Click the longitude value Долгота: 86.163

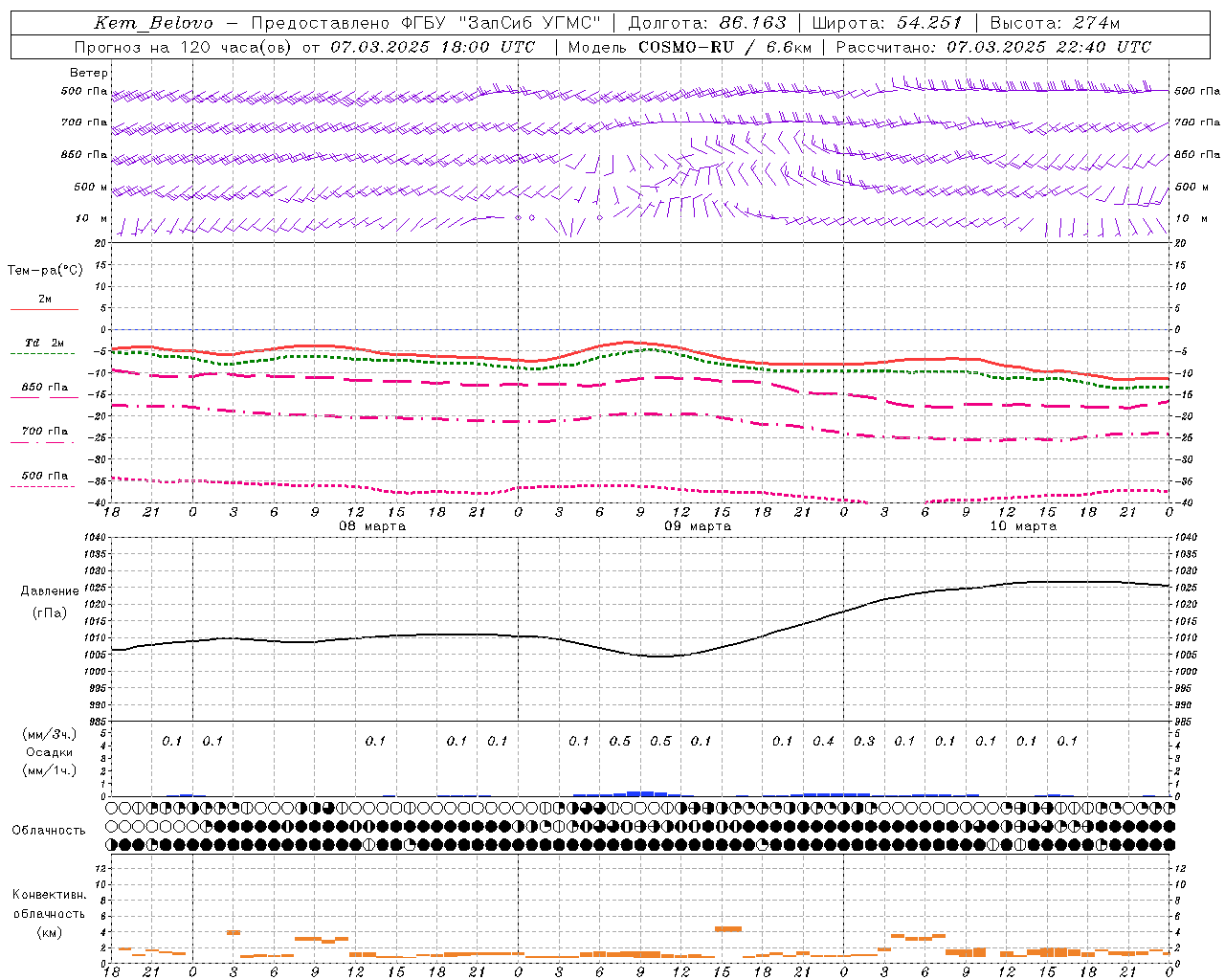[x=707, y=23]
